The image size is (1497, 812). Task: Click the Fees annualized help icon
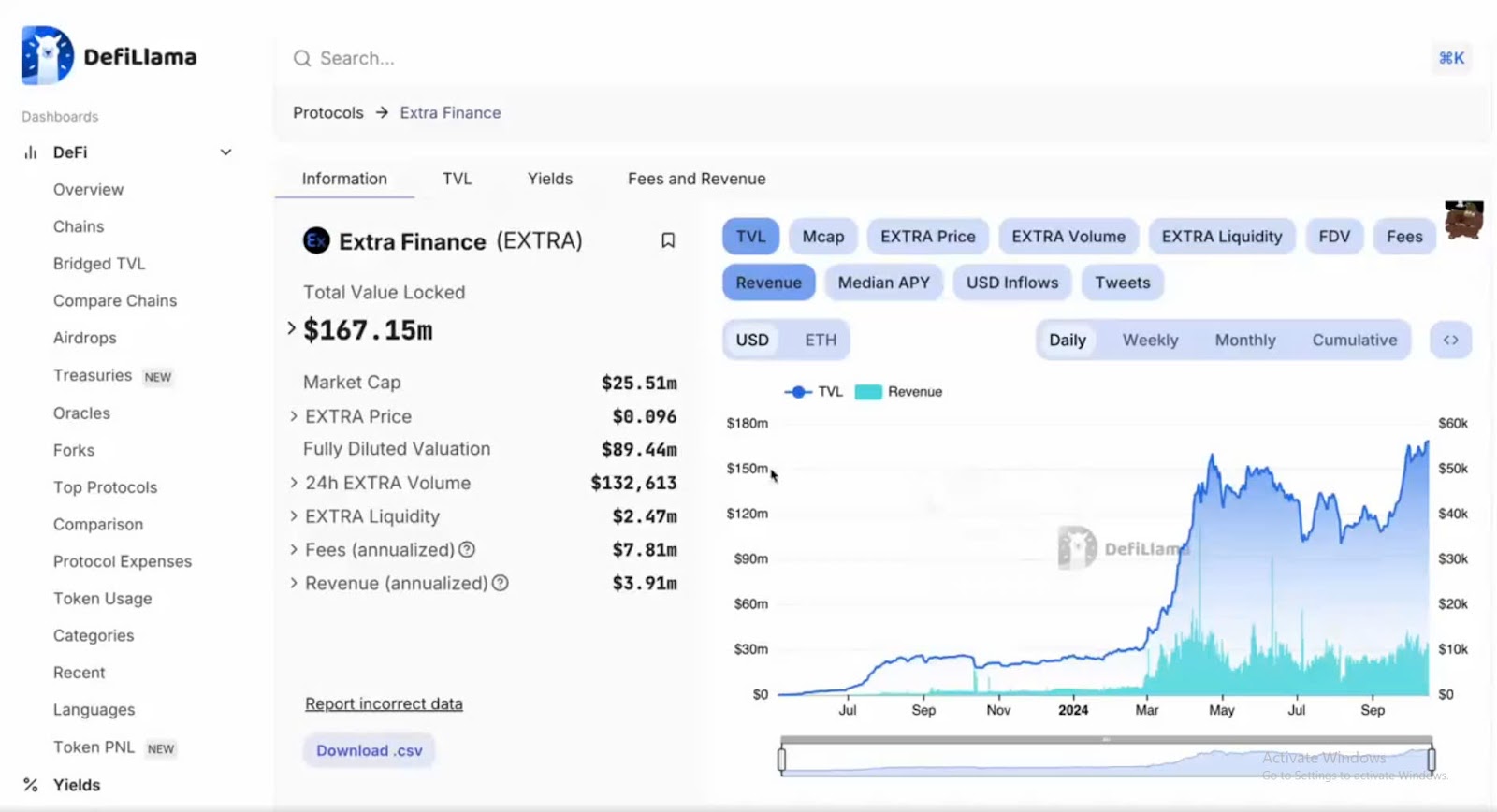tap(467, 550)
